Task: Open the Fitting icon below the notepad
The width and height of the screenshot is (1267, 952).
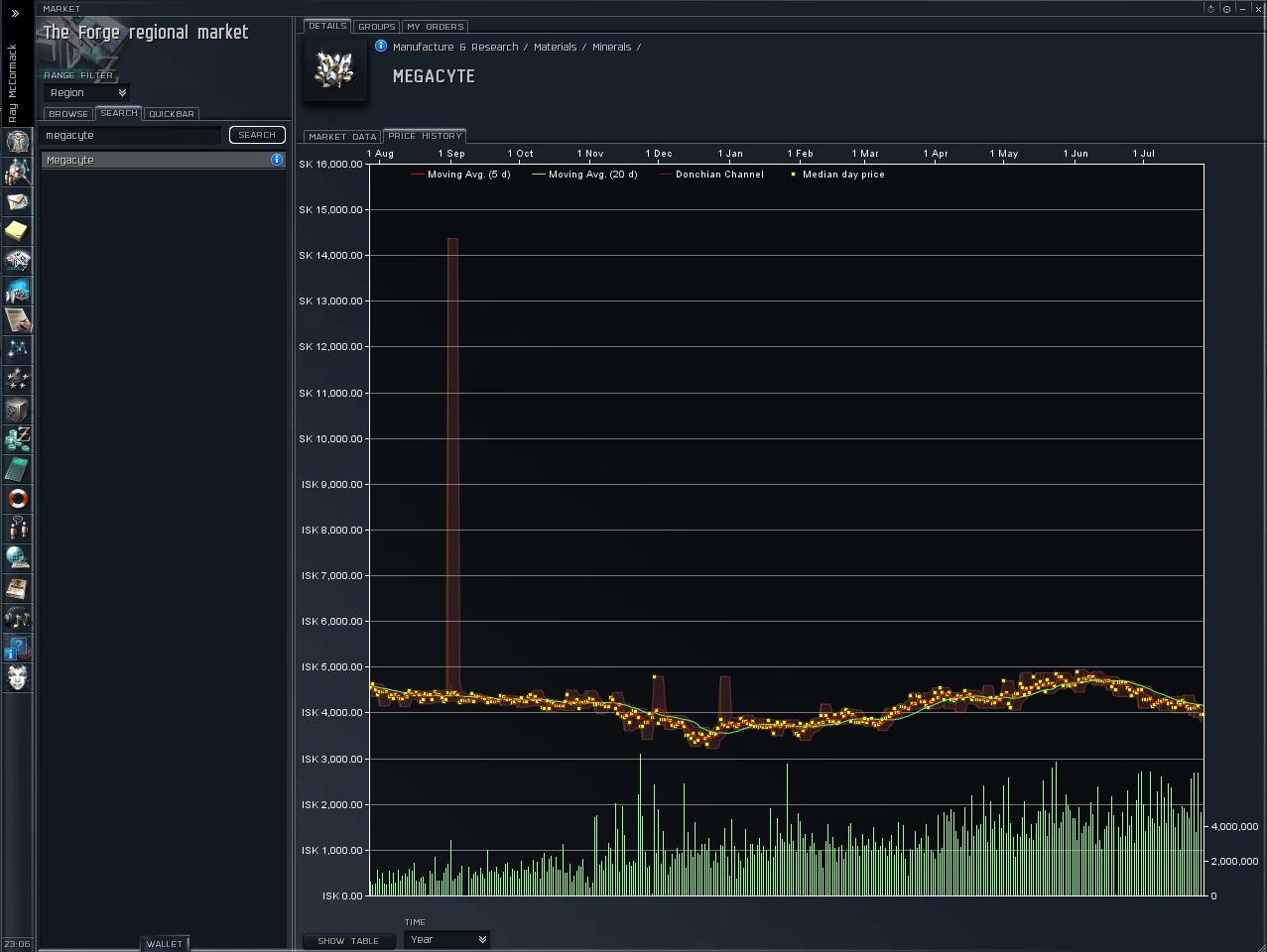Action: [17, 261]
